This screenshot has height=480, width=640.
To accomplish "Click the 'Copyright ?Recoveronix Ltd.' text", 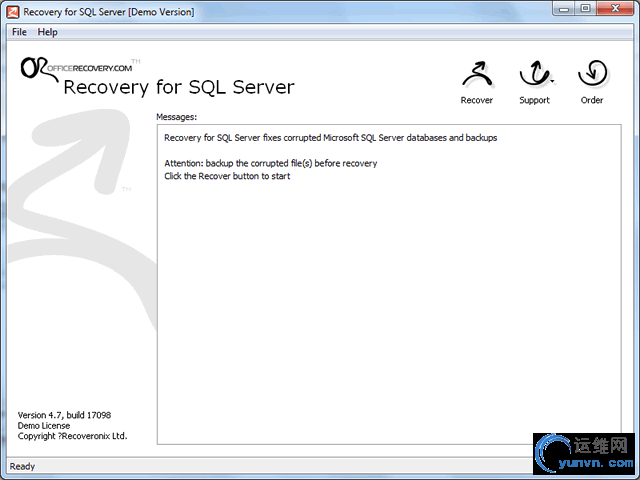I will pos(72,436).
